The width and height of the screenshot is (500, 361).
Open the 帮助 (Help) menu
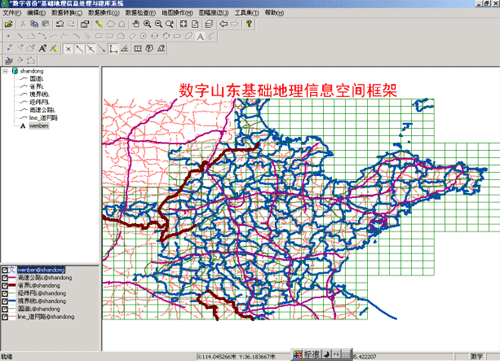tap(274, 13)
